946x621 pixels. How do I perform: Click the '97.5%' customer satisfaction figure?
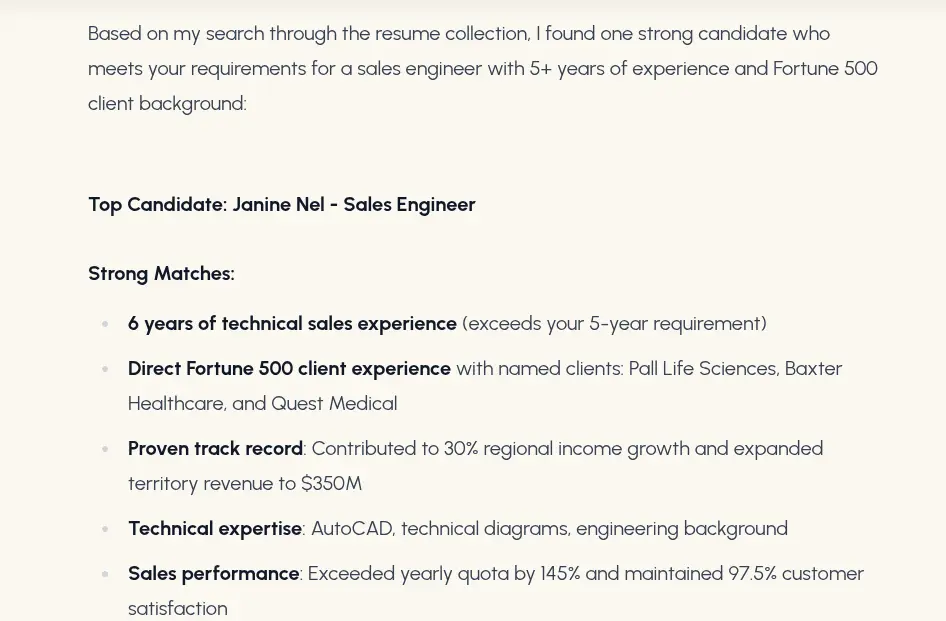point(752,573)
